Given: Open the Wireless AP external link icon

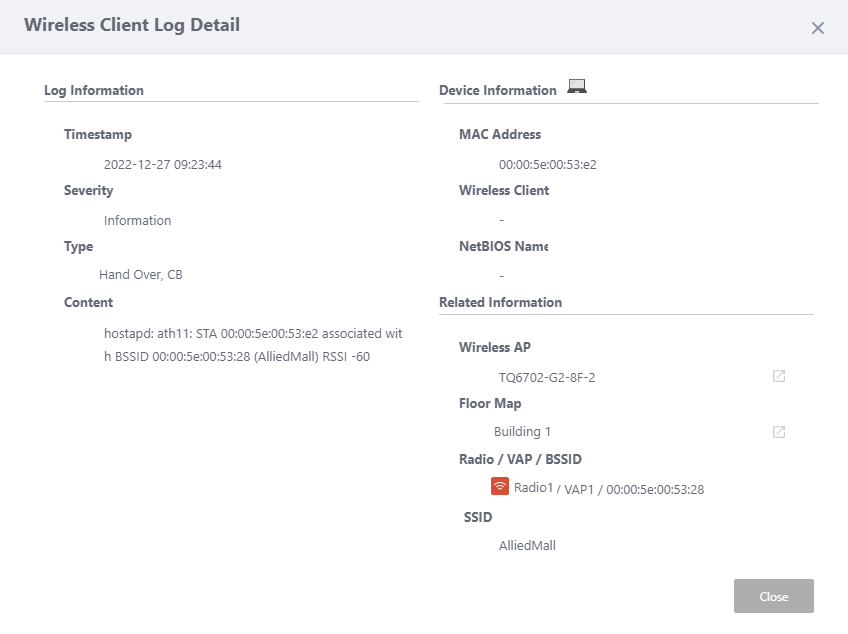Looking at the screenshot, I should [778, 376].
